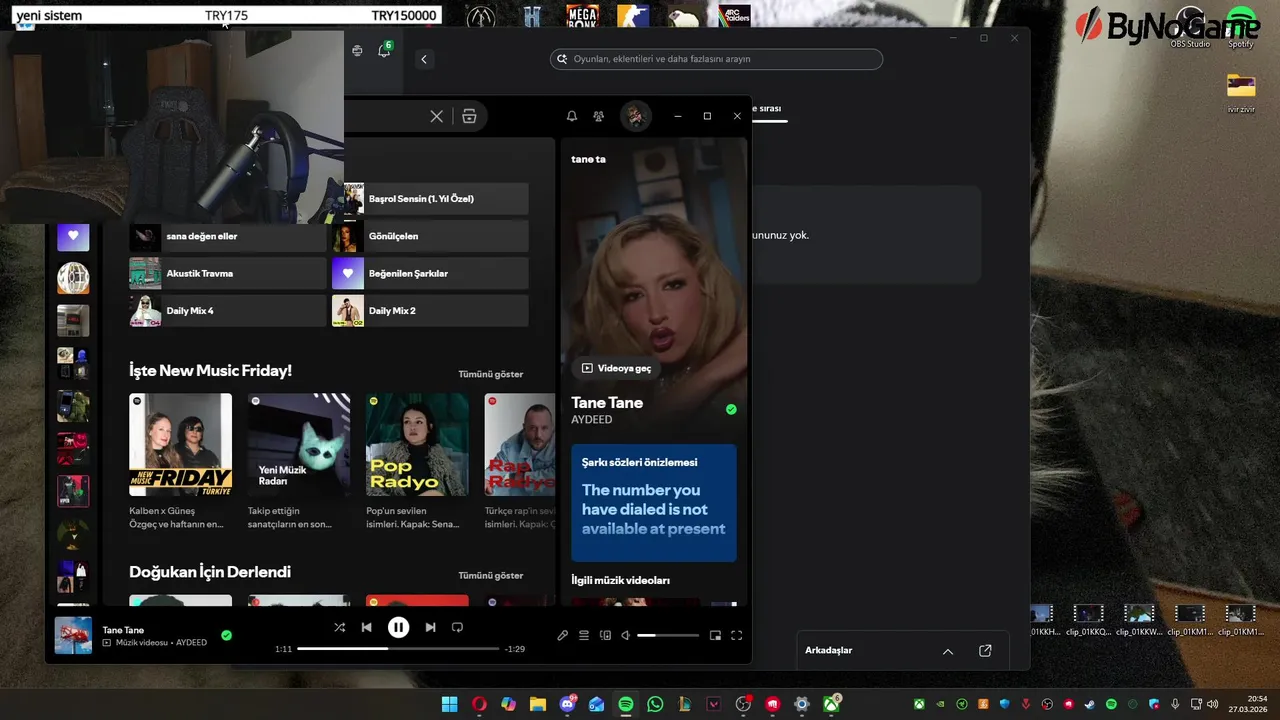Open the Pop Radyo card
The image size is (1280, 720).
point(417,461)
